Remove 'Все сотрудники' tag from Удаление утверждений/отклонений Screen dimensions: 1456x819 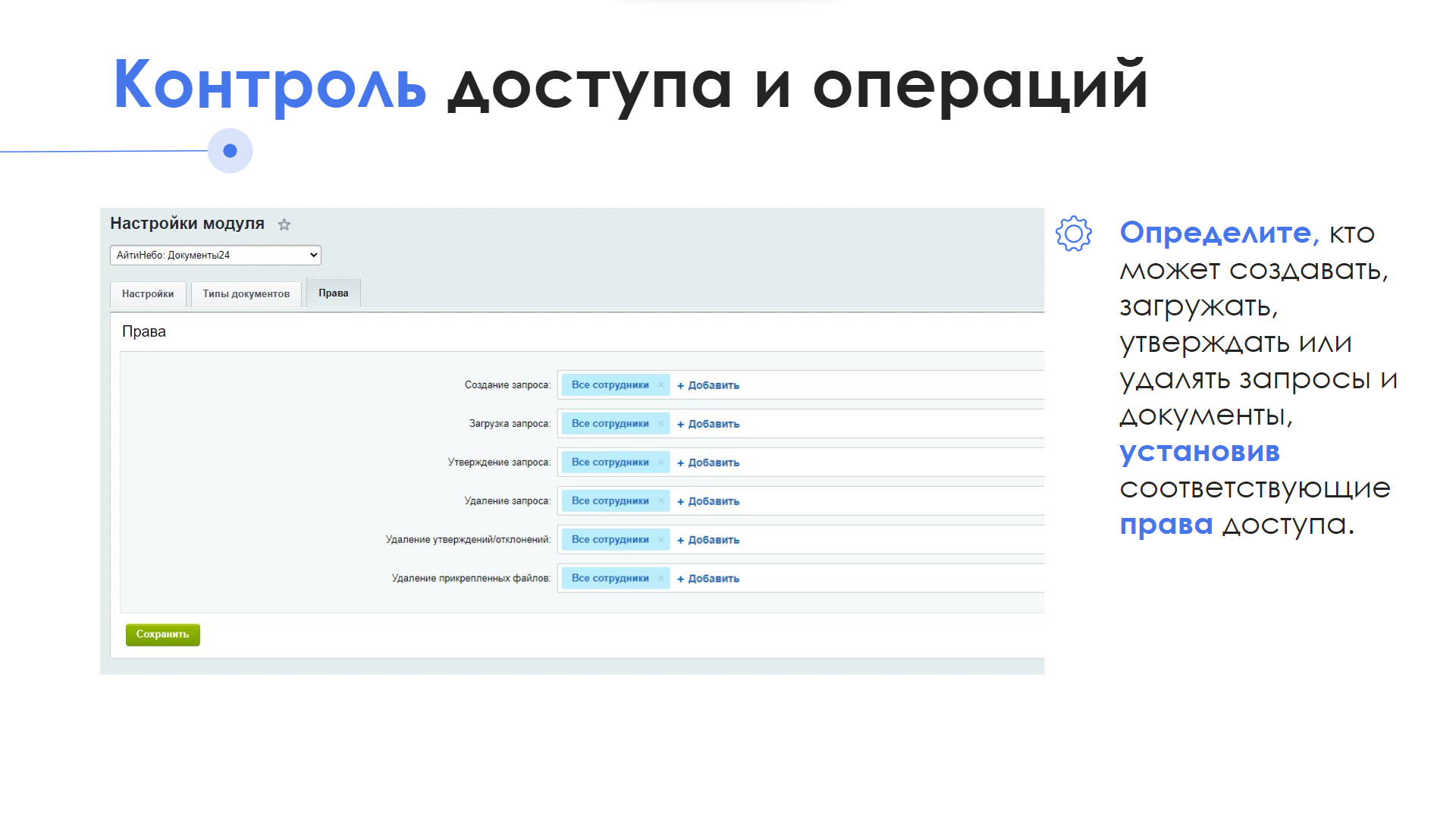pos(661,540)
